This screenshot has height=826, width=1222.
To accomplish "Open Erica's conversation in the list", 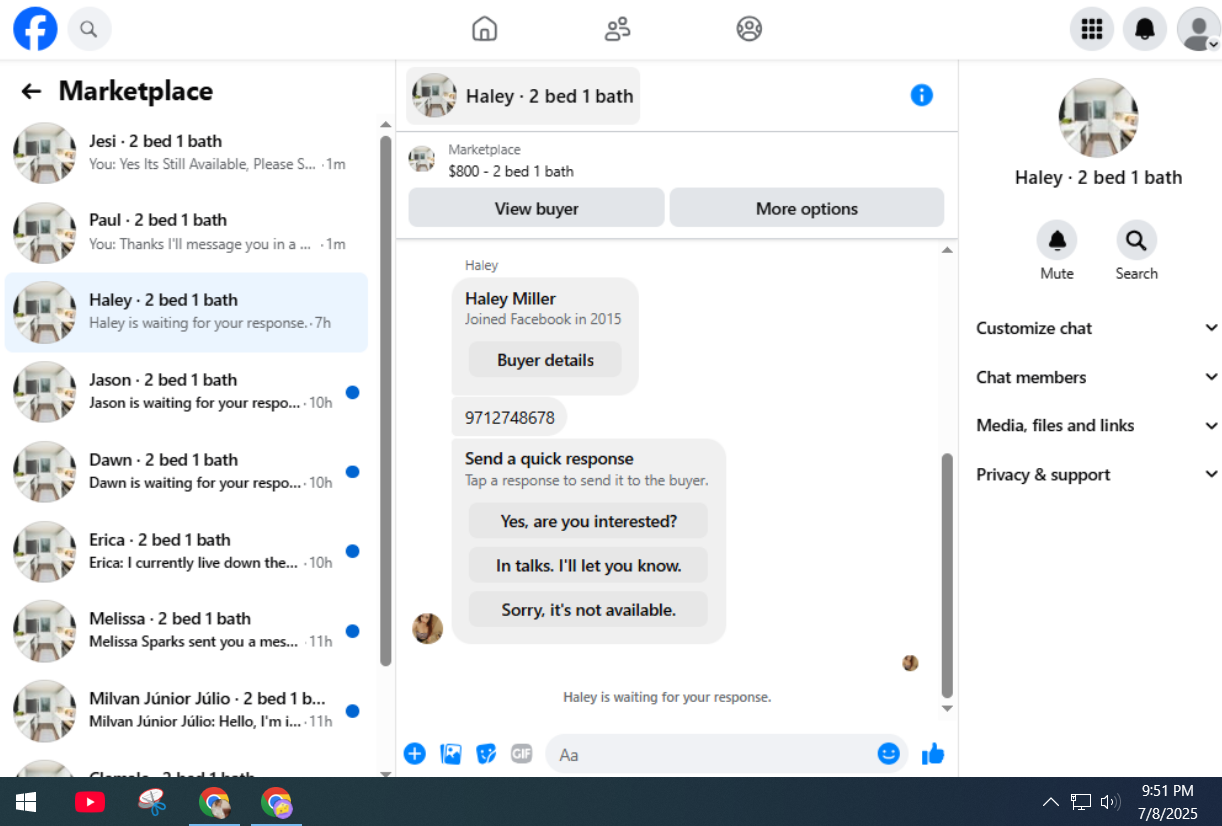I will point(186,551).
